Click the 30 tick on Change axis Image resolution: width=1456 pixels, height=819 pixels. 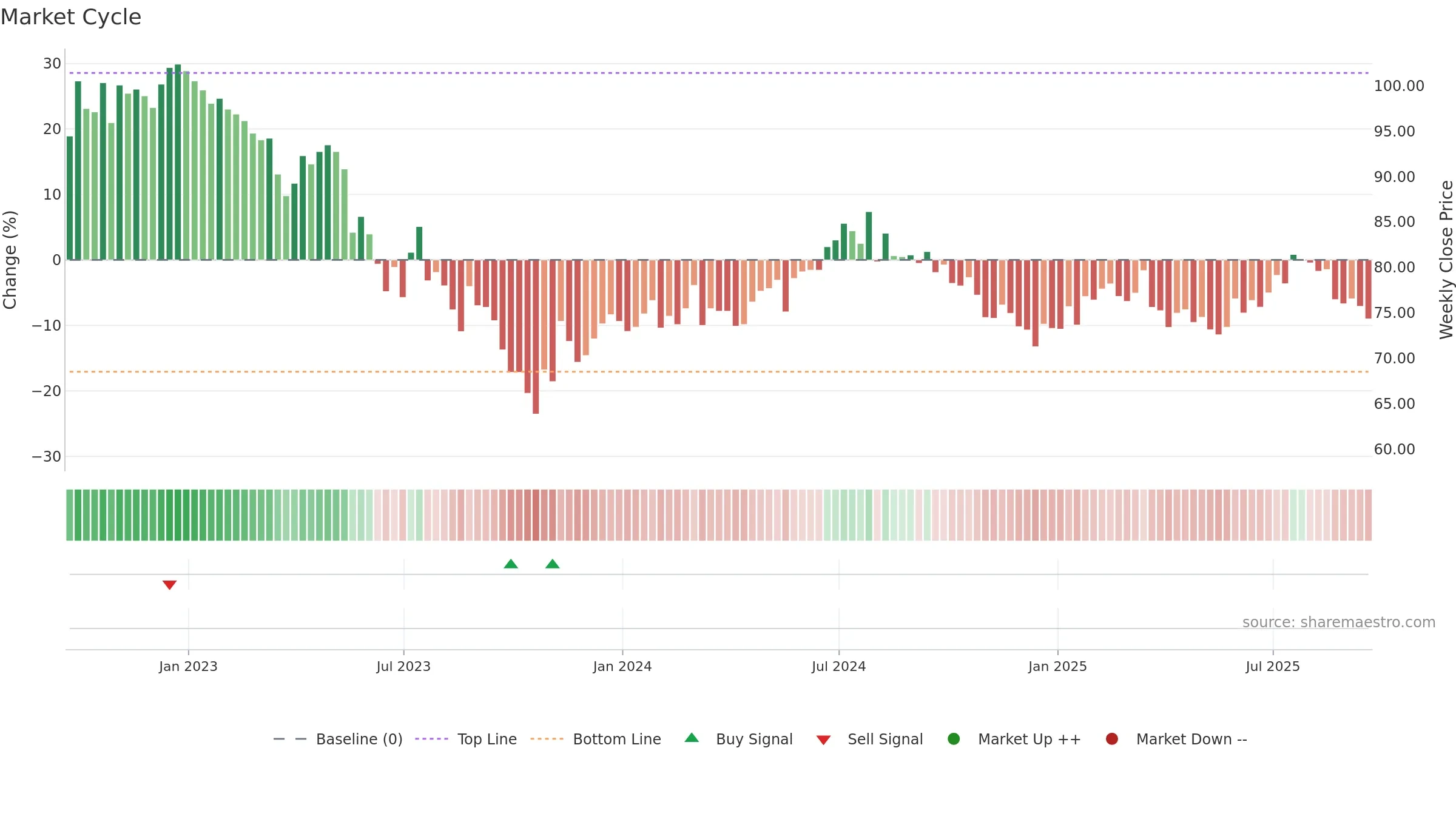(x=52, y=63)
